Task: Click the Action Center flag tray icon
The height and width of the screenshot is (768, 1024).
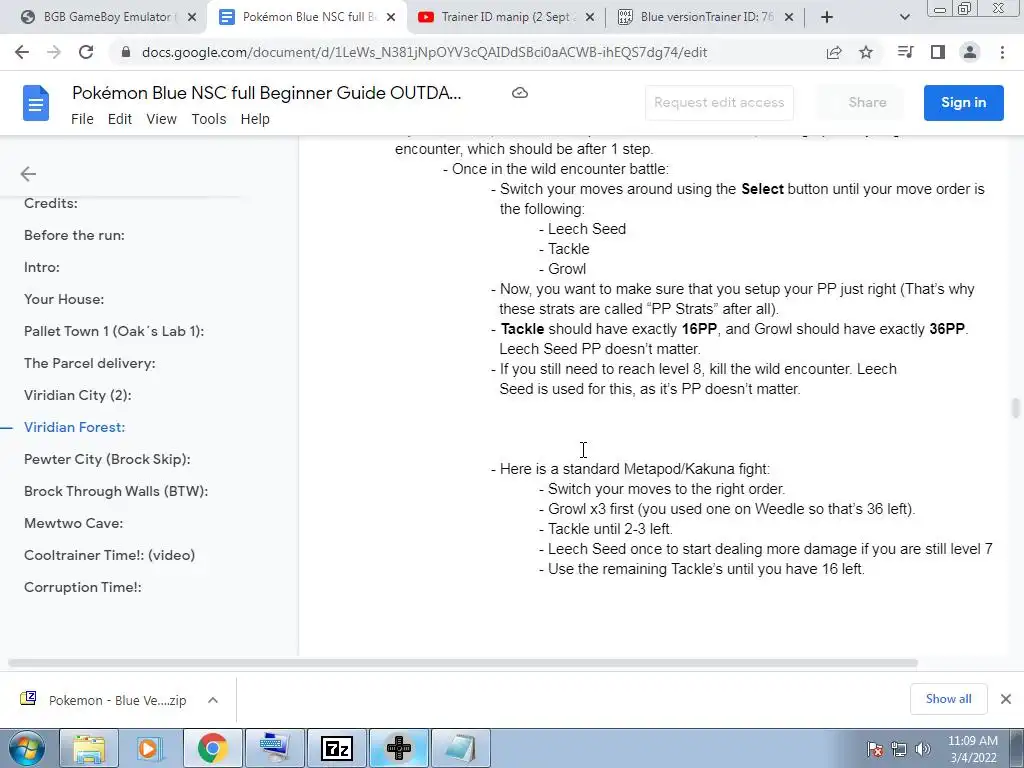Action: [875, 749]
